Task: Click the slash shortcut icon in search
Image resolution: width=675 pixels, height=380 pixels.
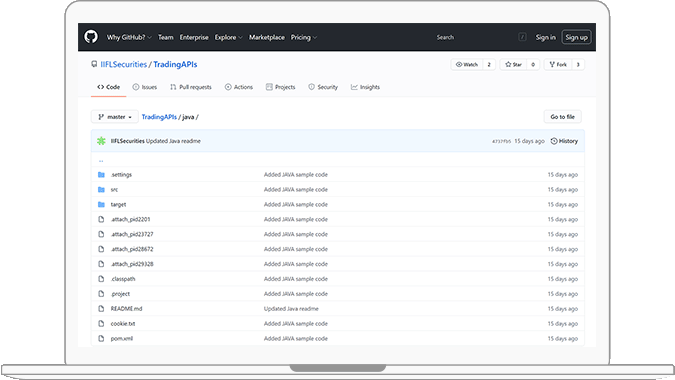Action: pyautogui.click(x=522, y=37)
